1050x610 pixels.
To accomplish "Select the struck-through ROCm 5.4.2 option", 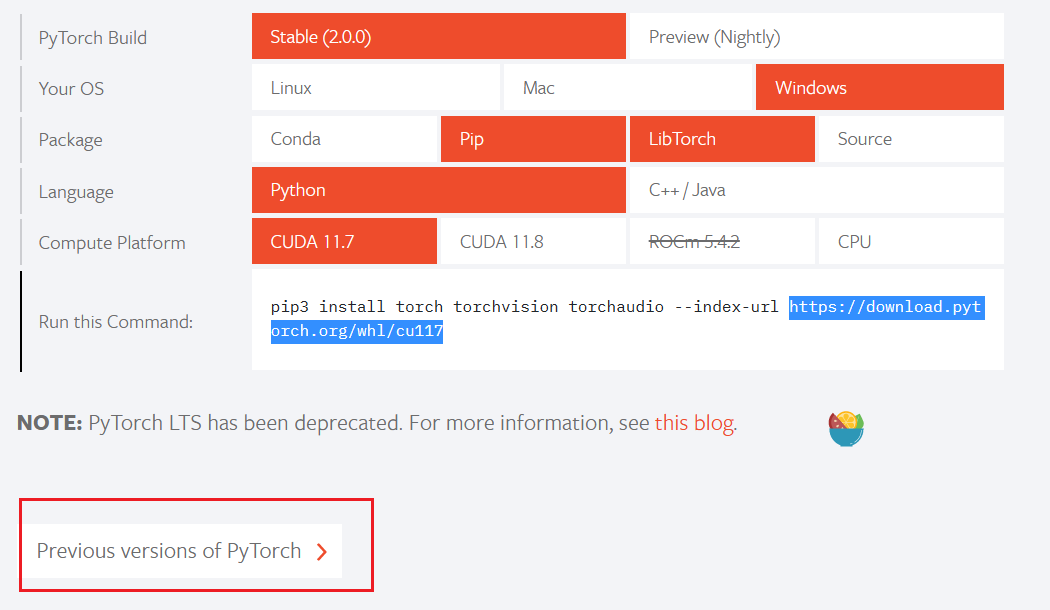I will 722,241.
